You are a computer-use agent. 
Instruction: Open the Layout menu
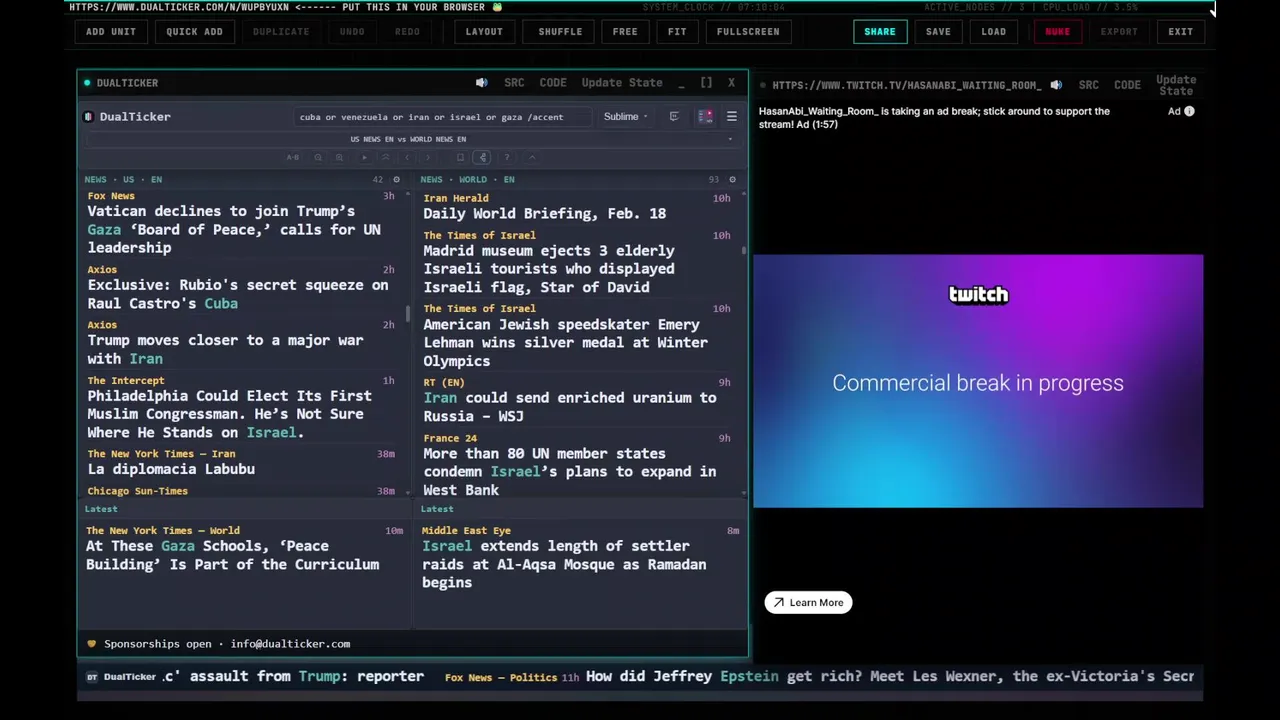click(484, 31)
